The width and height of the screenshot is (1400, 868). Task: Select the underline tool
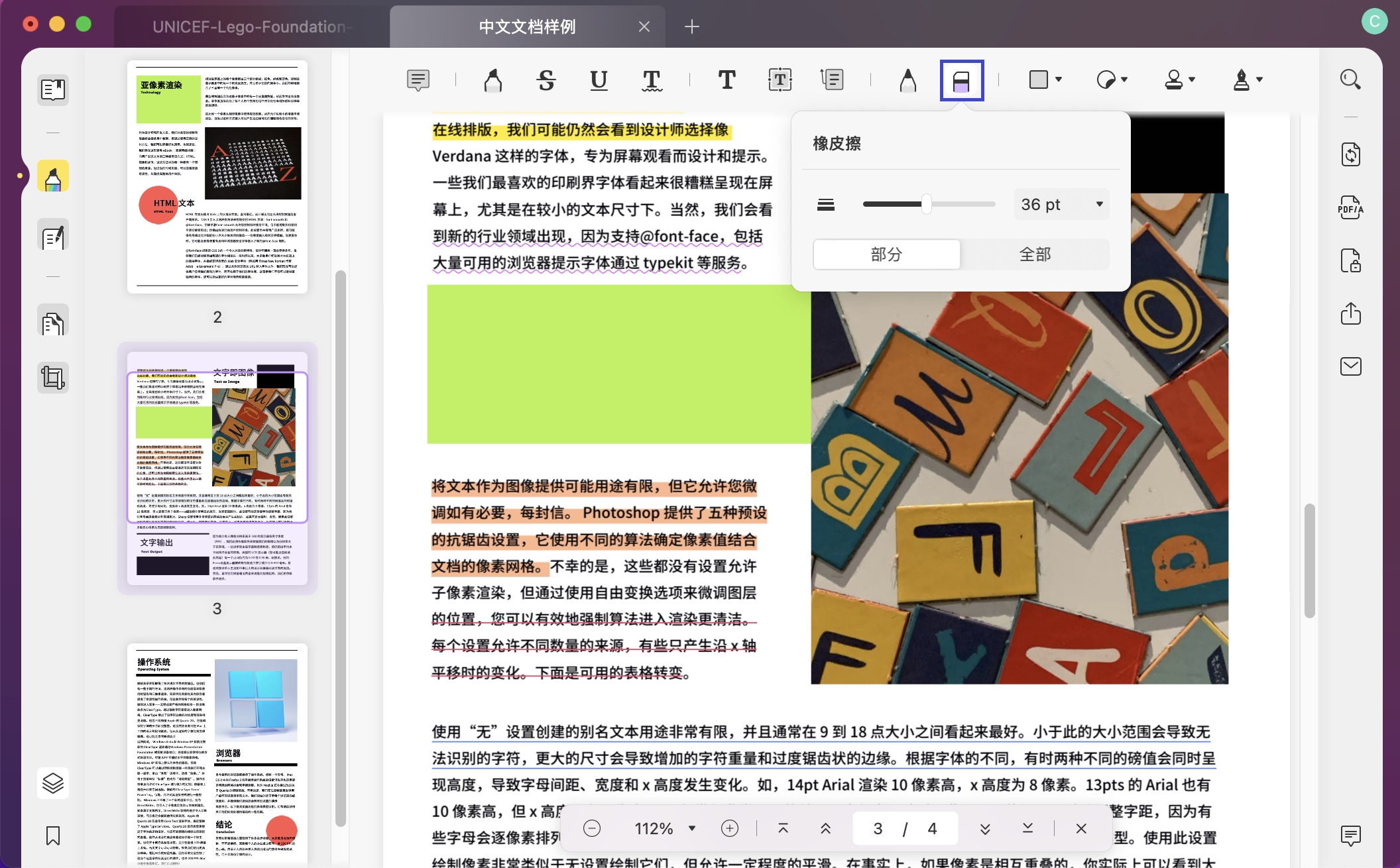coord(599,80)
